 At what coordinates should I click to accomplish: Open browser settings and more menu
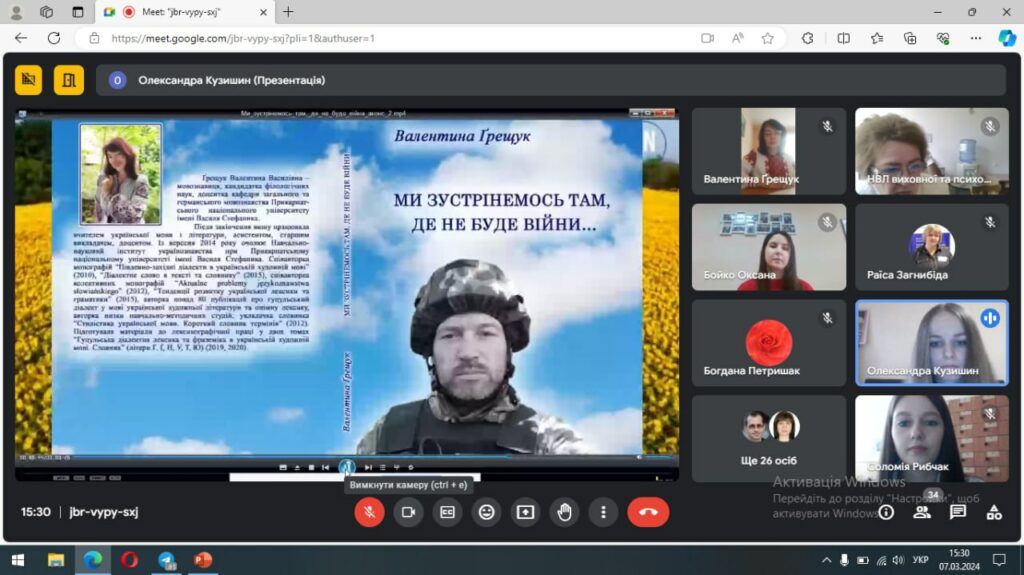click(x=976, y=38)
